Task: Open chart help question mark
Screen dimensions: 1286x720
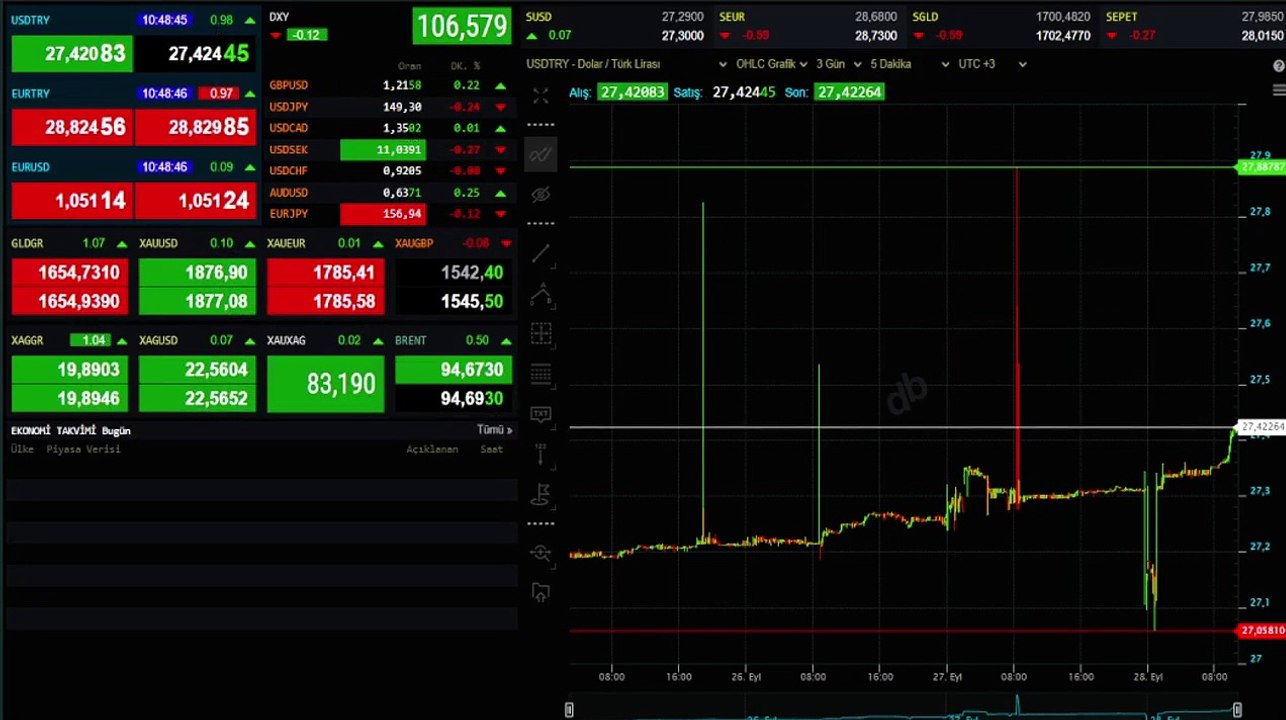Action: point(1279,66)
